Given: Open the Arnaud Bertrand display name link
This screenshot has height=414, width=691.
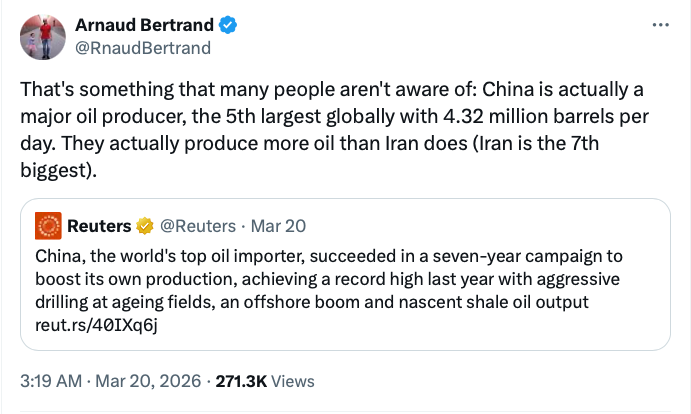Looking at the screenshot, I should pyautogui.click(x=144, y=25).
